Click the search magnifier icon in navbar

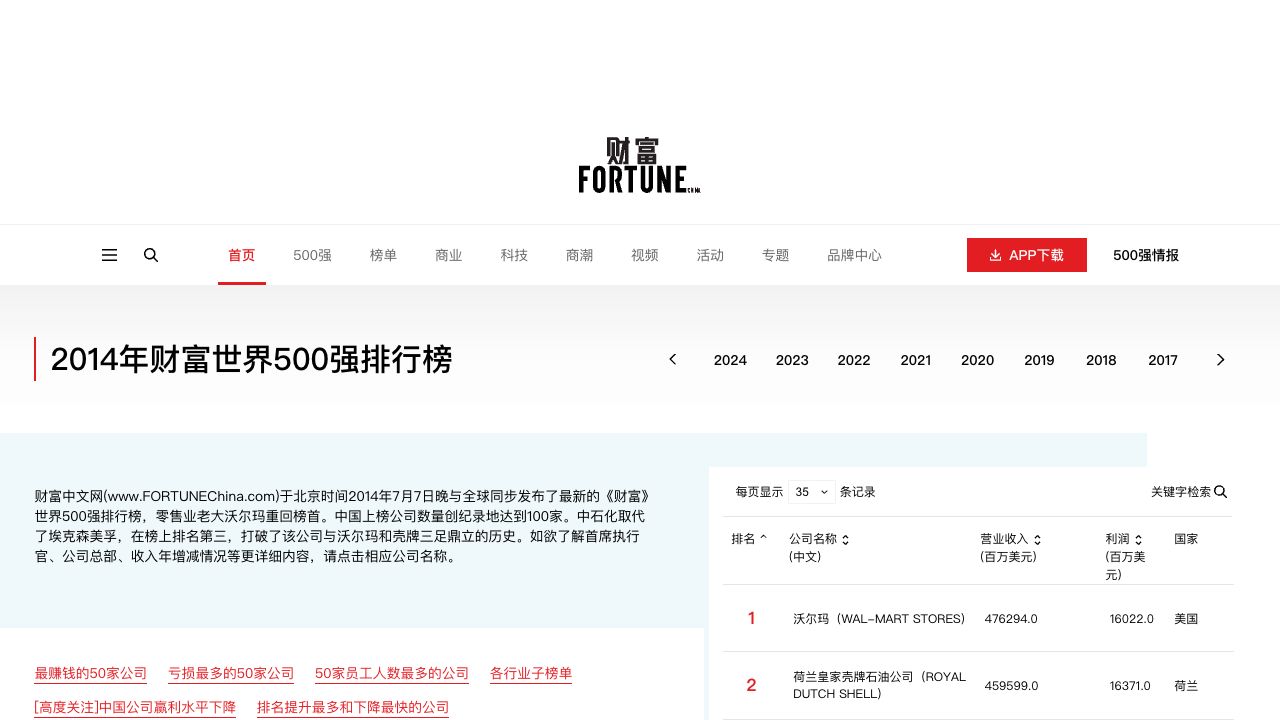coord(151,255)
